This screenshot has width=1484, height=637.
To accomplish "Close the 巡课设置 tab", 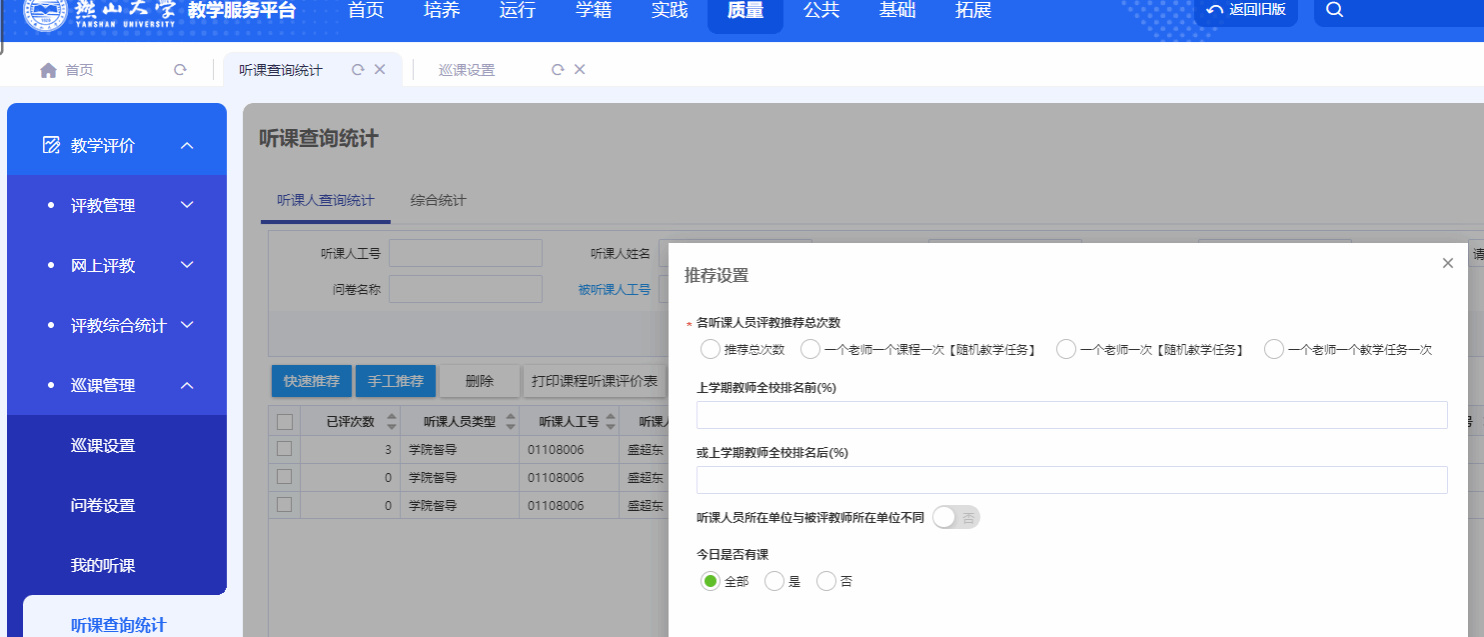I will [x=580, y=70].
